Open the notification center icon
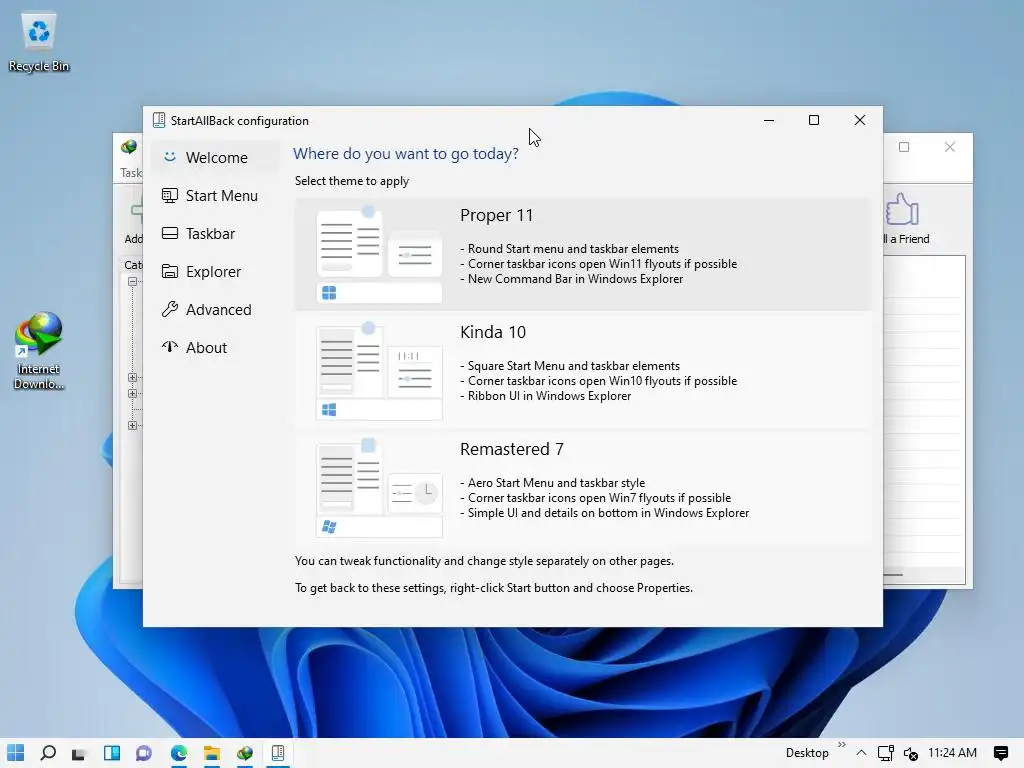1024x768 pixels. tap(1000, 753)
